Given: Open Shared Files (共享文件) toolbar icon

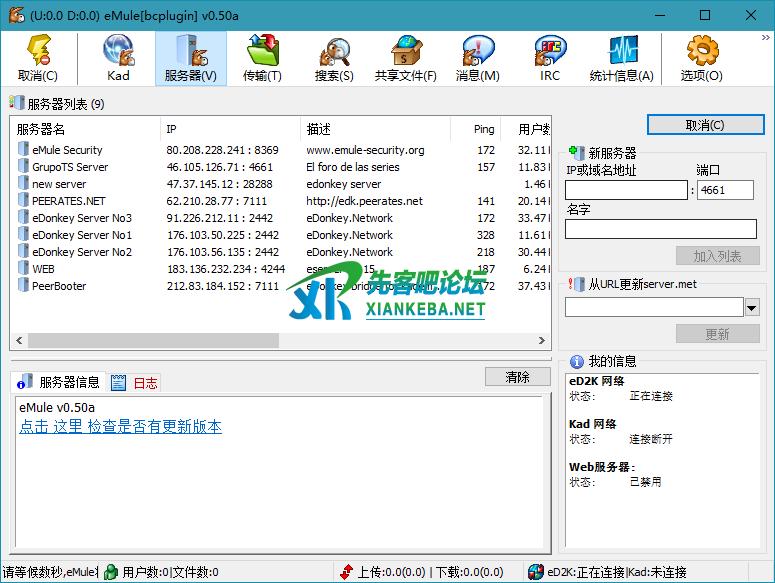Looking at the screenshot, I should point(405,58).
